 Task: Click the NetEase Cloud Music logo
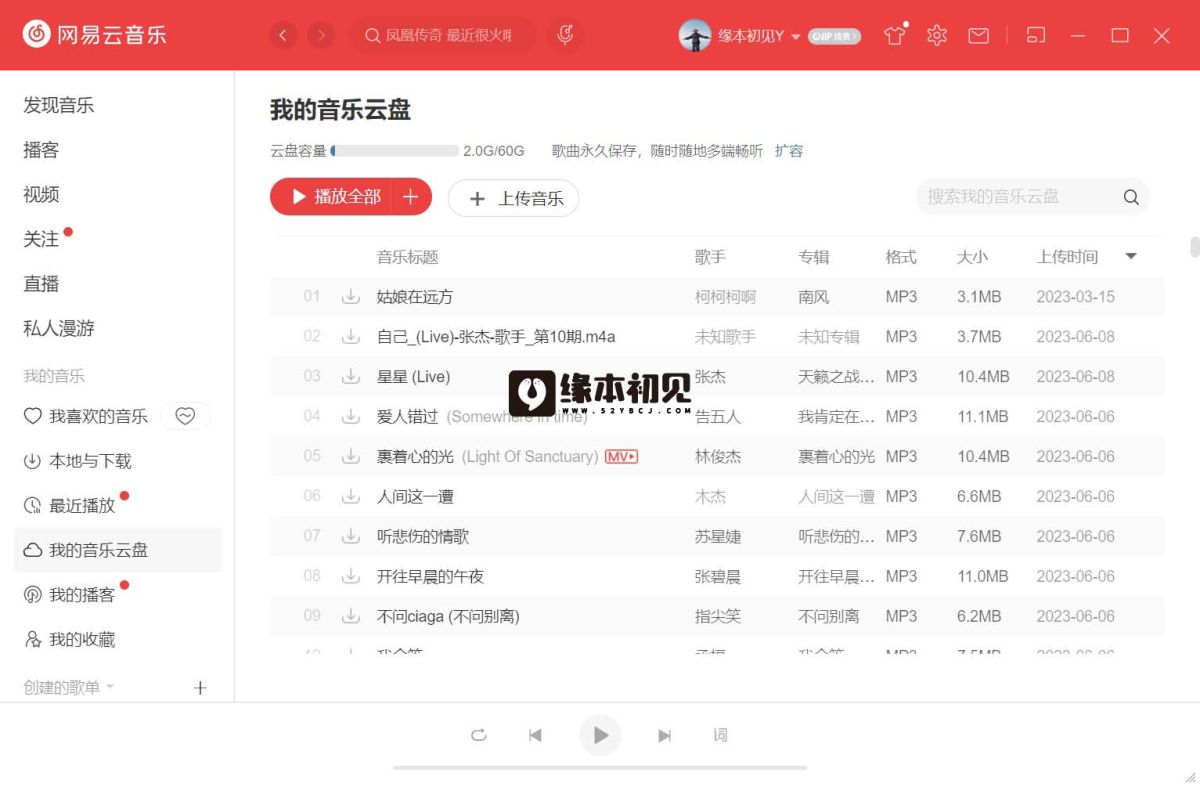(x=94, y=35)
